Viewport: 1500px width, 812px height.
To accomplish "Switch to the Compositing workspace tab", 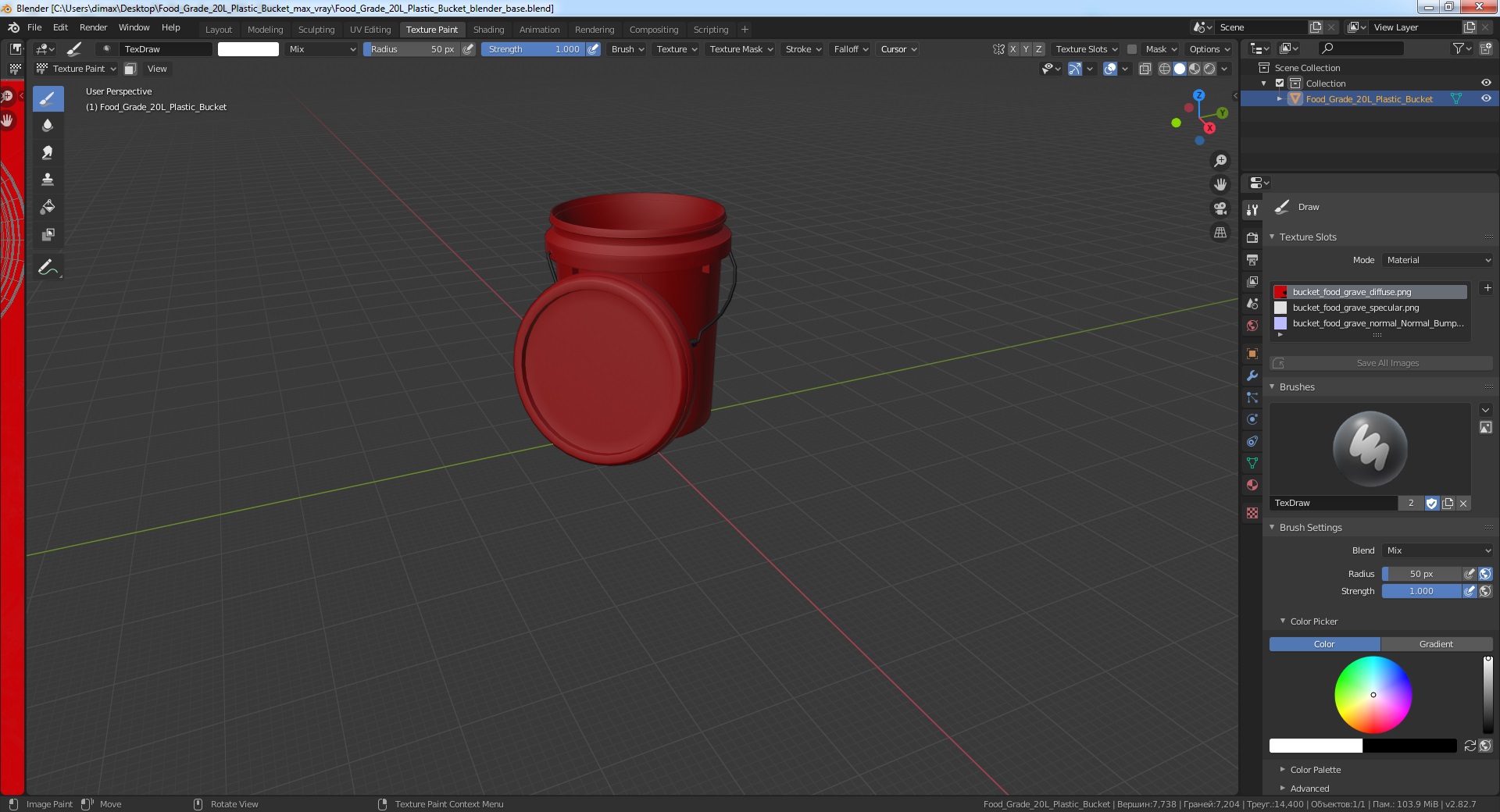I will (654, 30).
